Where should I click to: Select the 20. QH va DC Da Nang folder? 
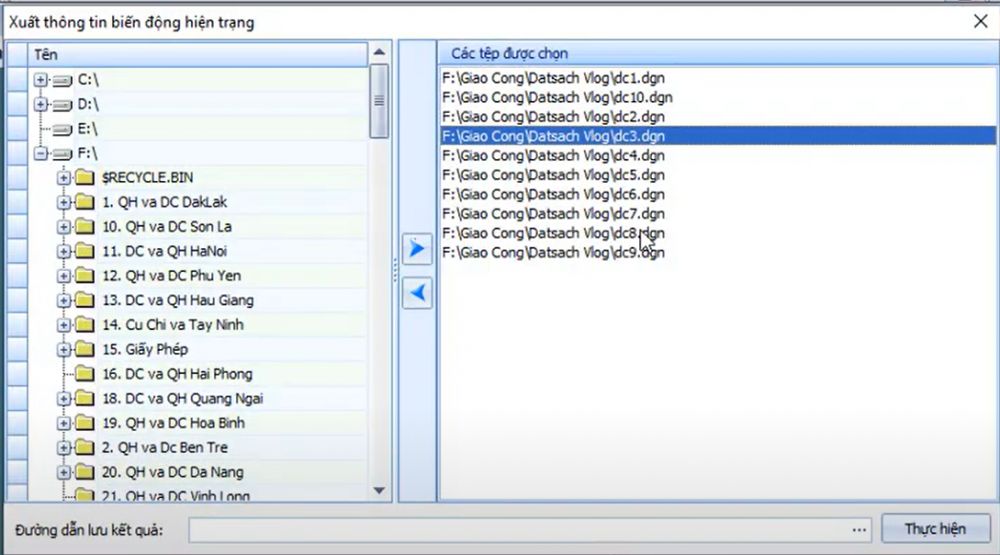coord(172,472)
